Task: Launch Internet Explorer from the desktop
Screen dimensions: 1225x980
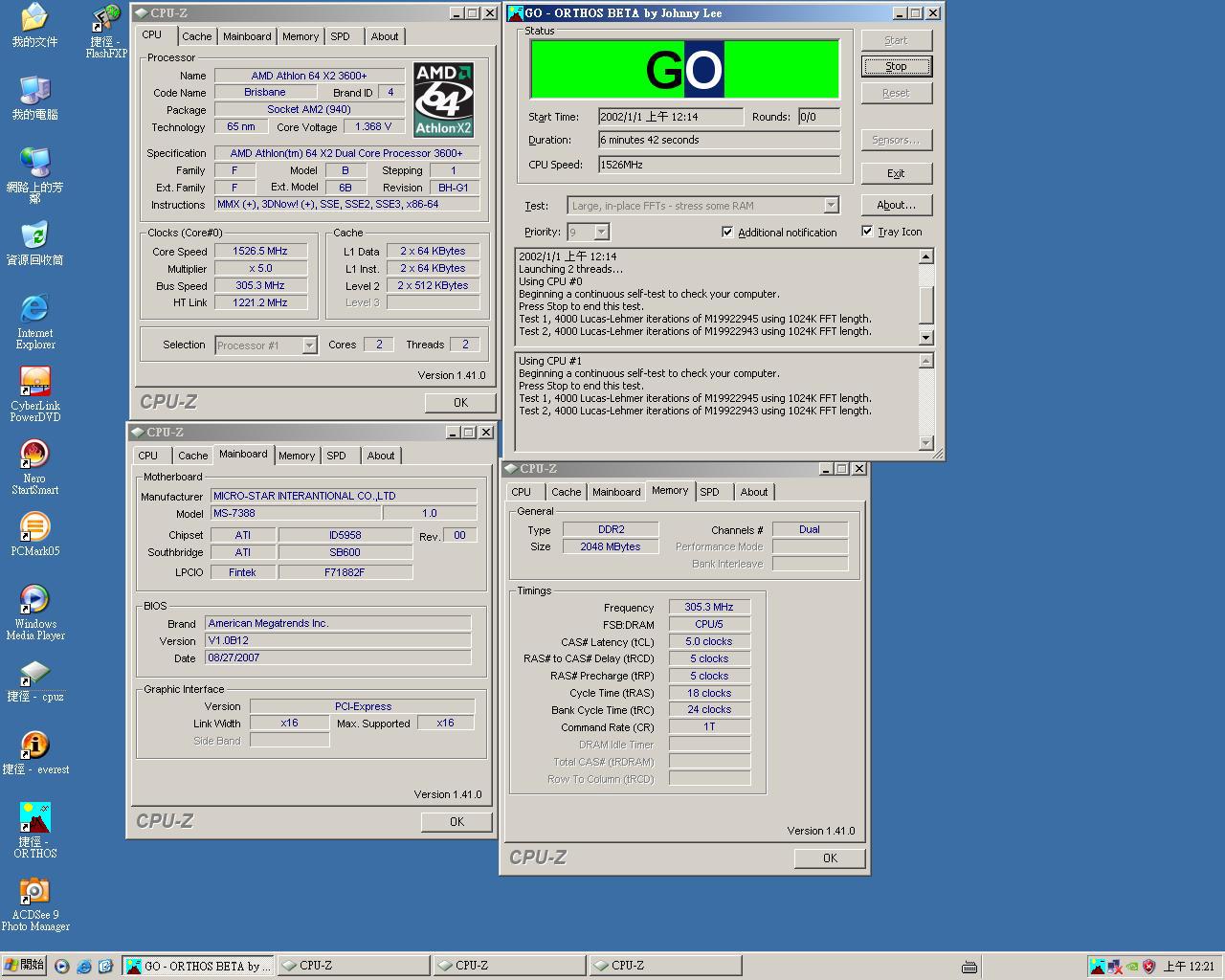Action: click(34, 322)
